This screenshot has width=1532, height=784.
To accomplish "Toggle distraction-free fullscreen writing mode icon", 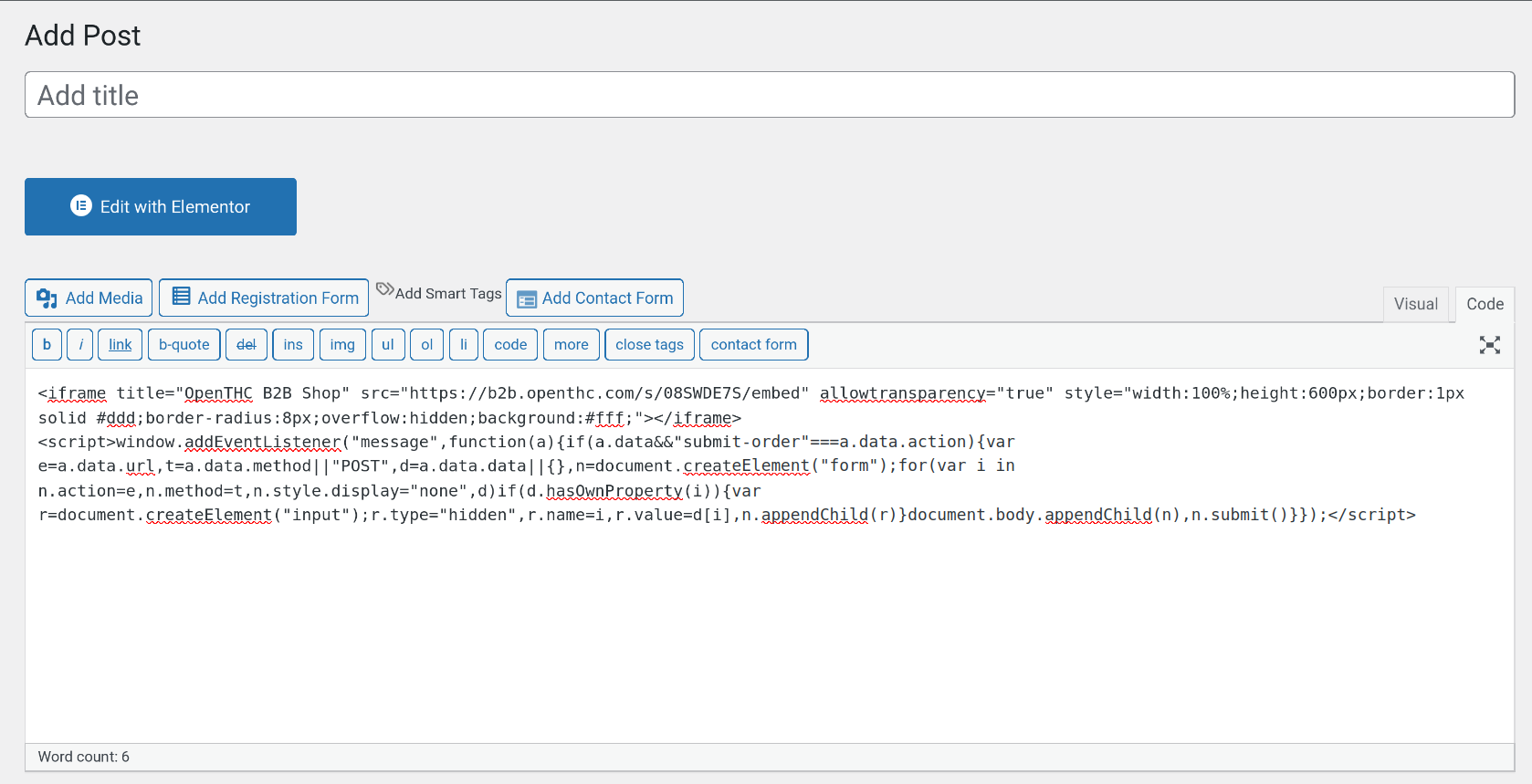I will (x=1490, y=345).
